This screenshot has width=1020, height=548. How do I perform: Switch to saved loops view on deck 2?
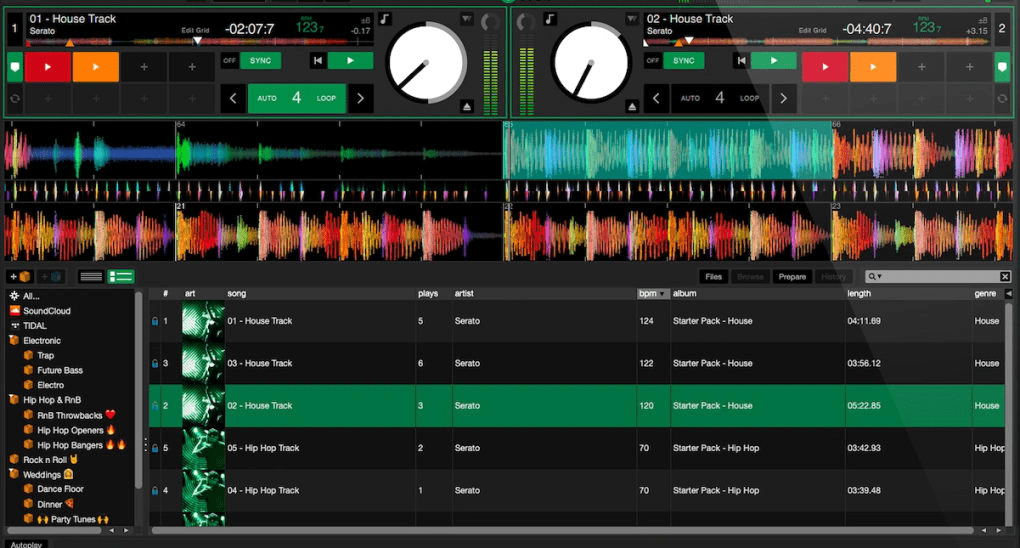coord(1002,99)
